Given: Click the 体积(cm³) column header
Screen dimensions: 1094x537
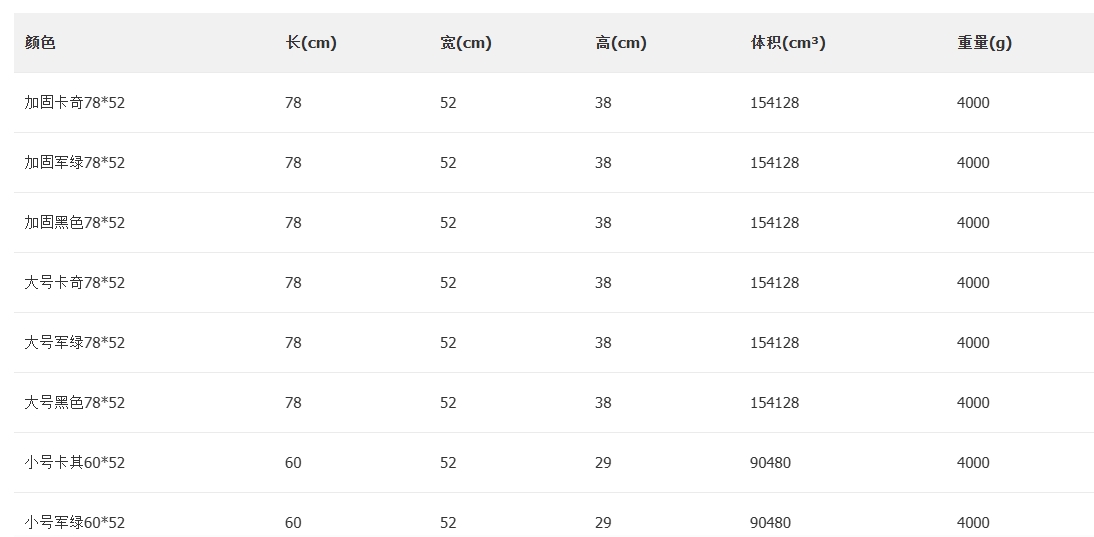Looking at the screenshot, I should coord(788,43).
